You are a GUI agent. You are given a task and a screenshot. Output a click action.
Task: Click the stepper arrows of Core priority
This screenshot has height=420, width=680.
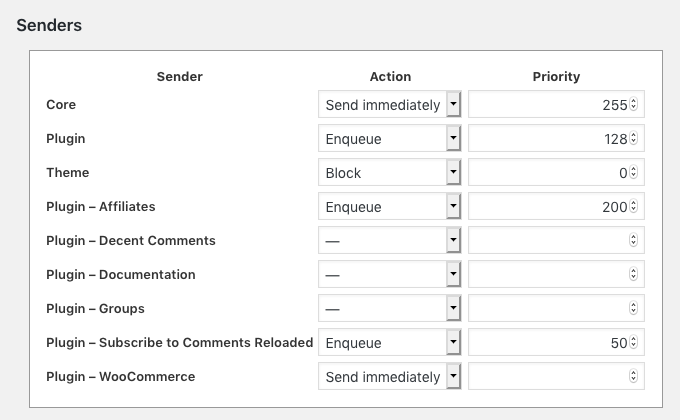click(633, 104)
